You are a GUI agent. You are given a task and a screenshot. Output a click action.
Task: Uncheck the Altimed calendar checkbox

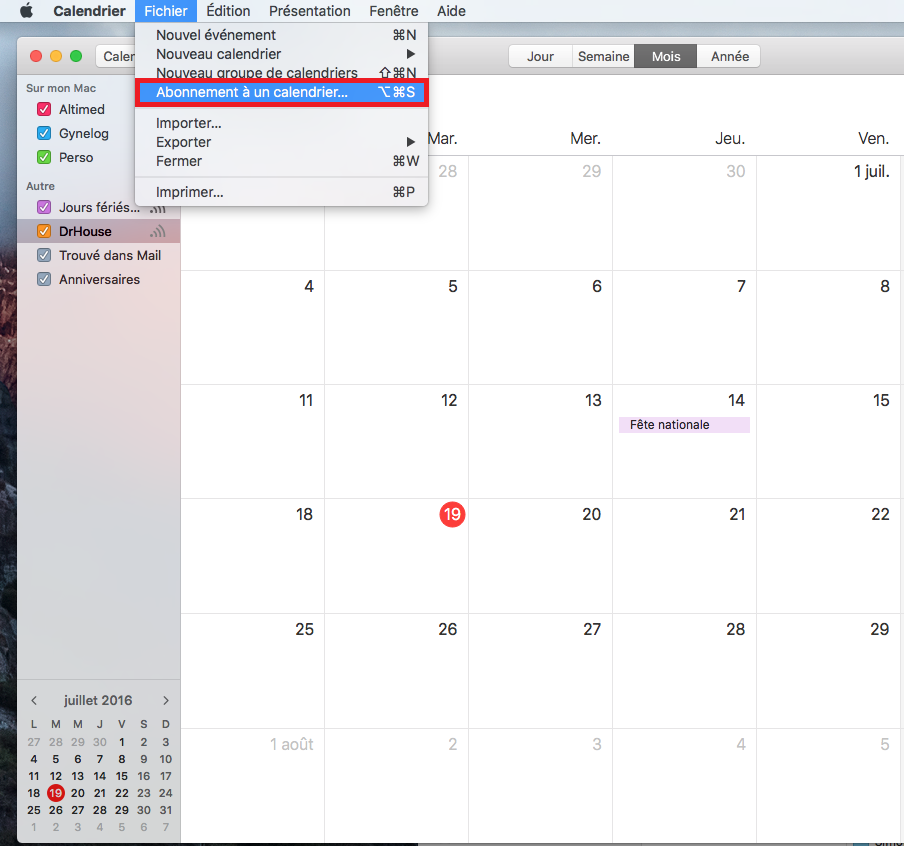pyautogui.click(x=44, y=110)
